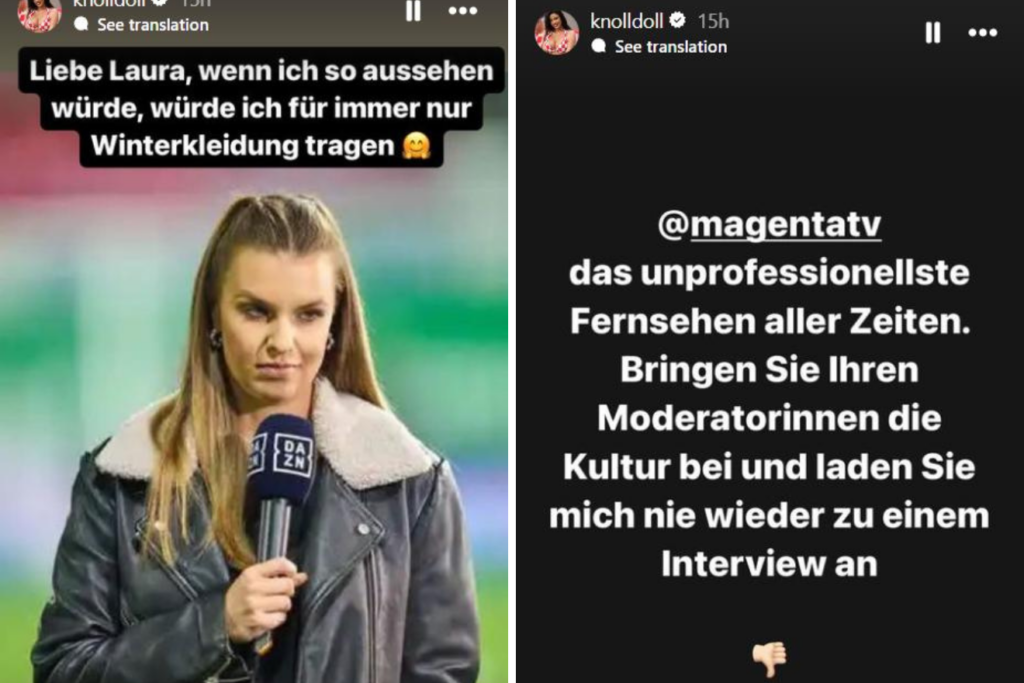Click the hugging face emoji after tragen
This screenshot has width=1024, height=683.
(x=416, y=145)
